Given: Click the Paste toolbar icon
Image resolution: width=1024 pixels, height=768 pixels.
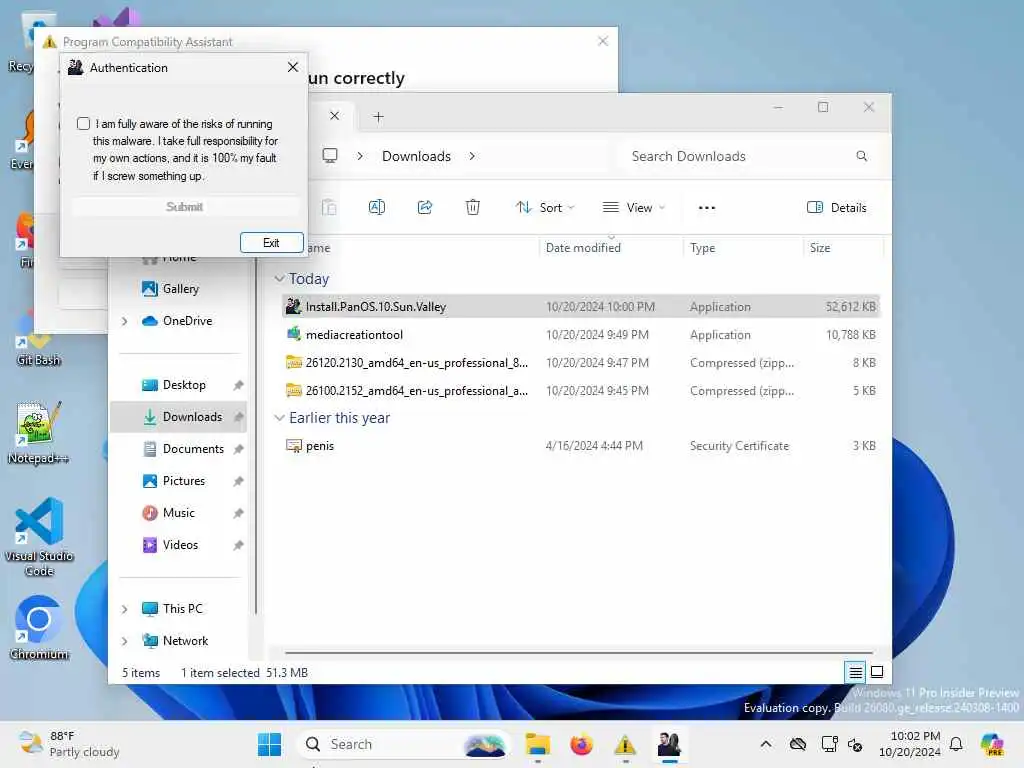Looking at the screenshot, I should coord(329,208).
